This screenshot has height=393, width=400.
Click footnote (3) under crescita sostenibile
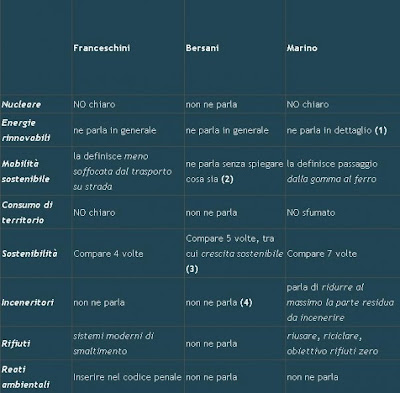point(192,269)
